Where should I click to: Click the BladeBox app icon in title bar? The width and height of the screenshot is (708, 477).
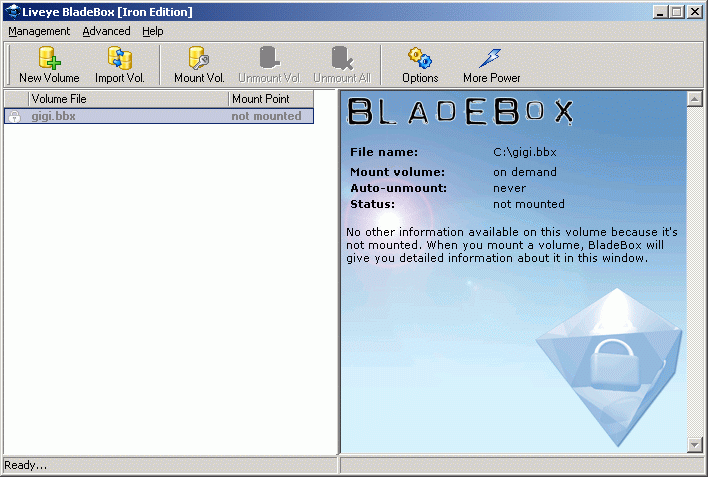(x=10, y=12)
